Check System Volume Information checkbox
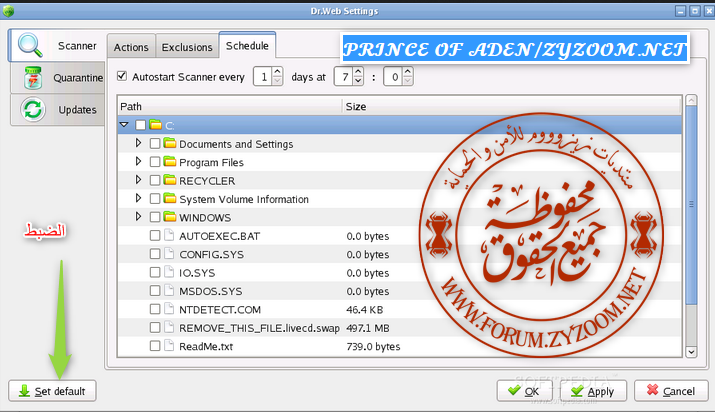Screen dimensions: 715x412 coord(155,199)
